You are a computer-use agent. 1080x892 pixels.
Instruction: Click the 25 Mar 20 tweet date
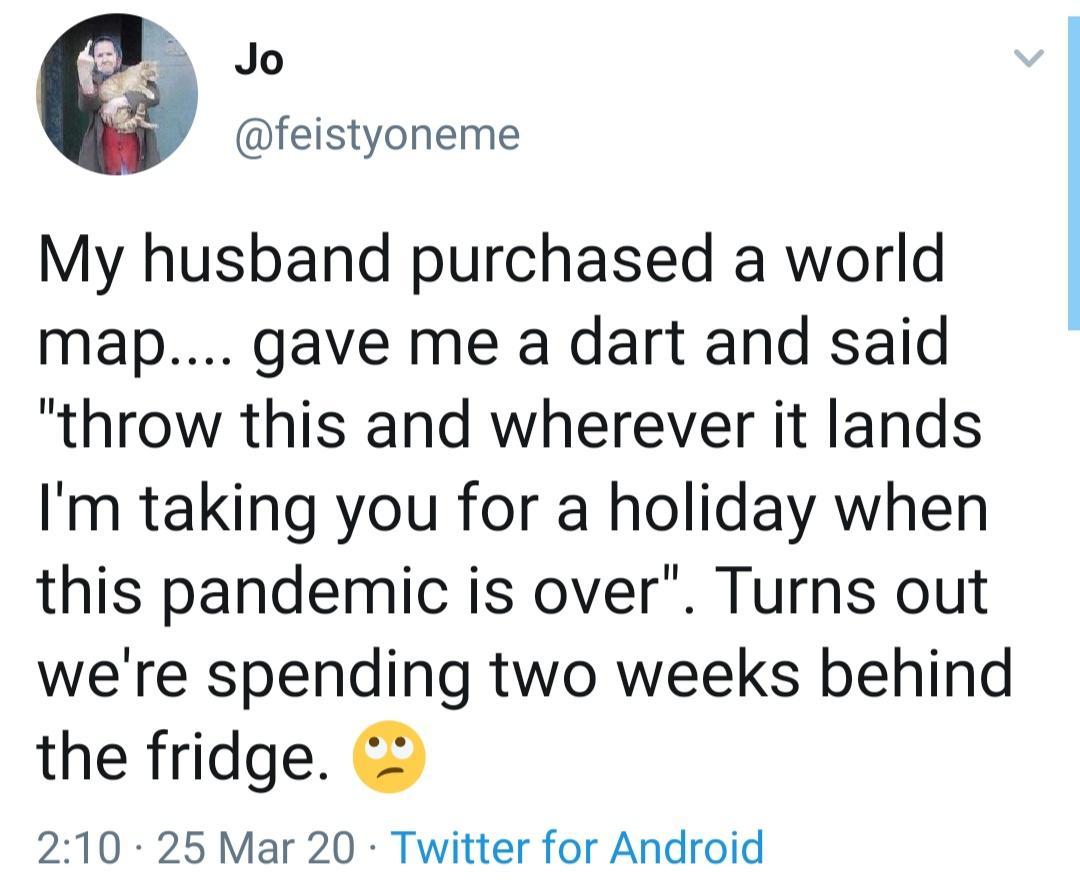tap(256, 848)
